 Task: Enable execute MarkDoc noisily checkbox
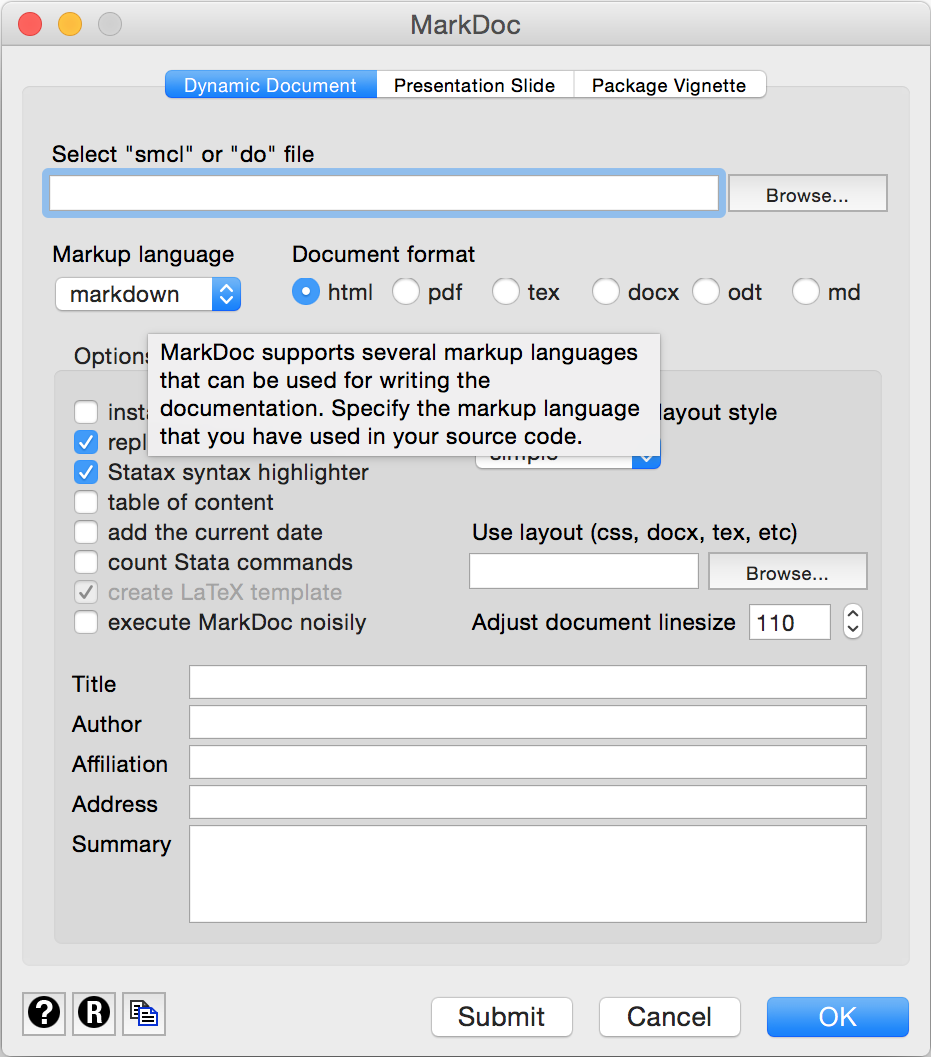pyautogui.click(x=86, y=622)
